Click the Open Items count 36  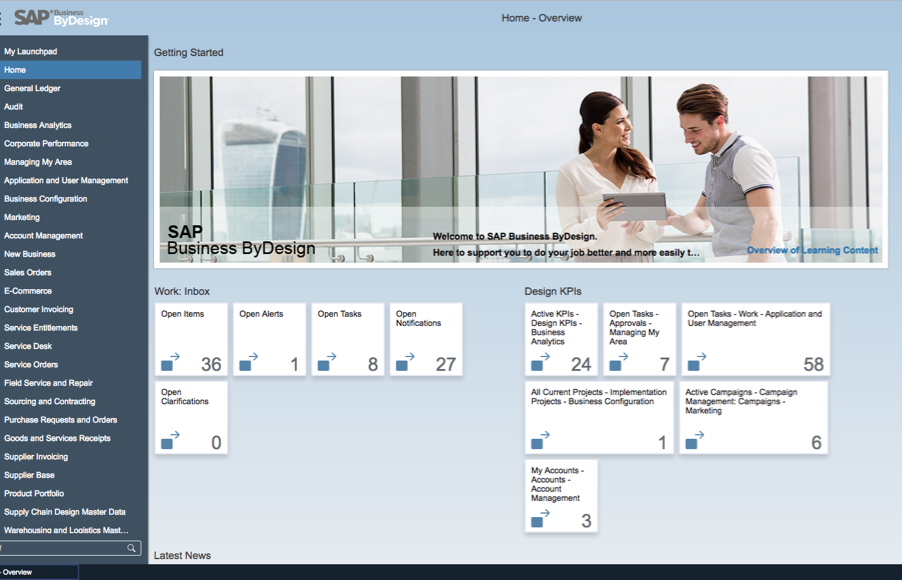pyautogui.click(x=211, y=364)
